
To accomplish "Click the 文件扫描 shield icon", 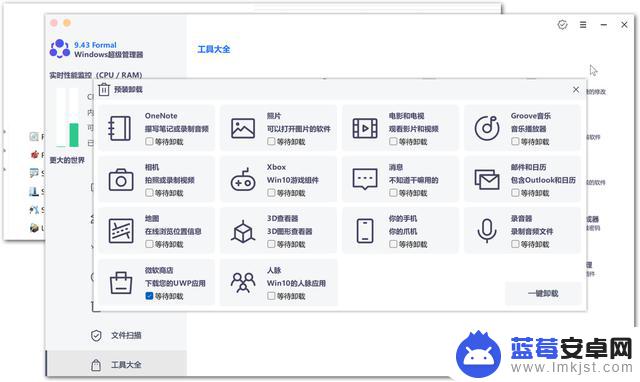I will 96,335.
